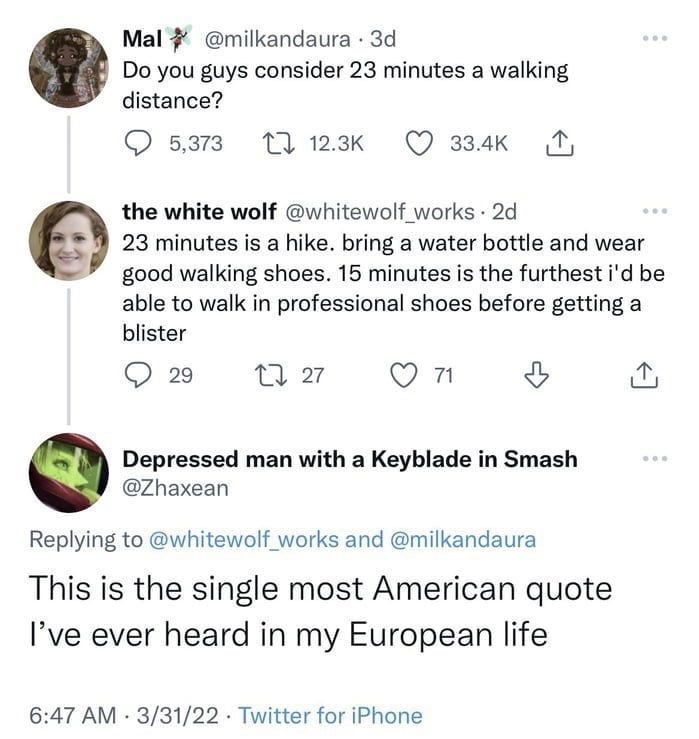
Task: Share the white wolf's tweet
Action: pos(645,375)
